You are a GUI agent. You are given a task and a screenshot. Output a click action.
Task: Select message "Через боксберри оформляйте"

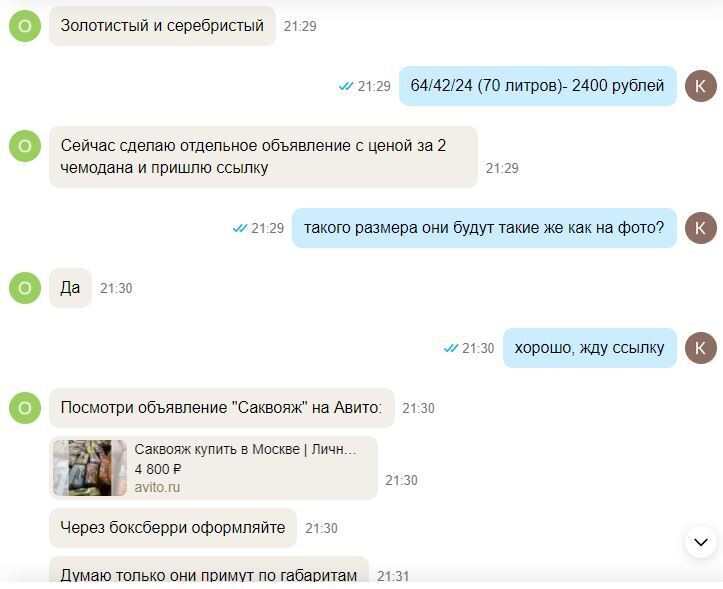point(173,528)
